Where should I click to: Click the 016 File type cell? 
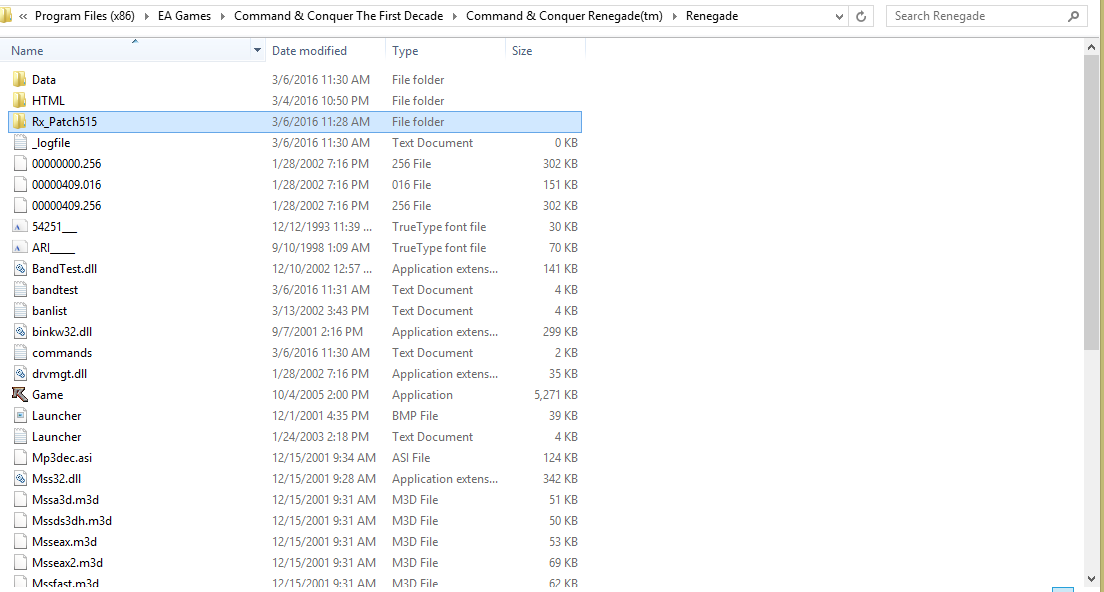coord(412,185)
